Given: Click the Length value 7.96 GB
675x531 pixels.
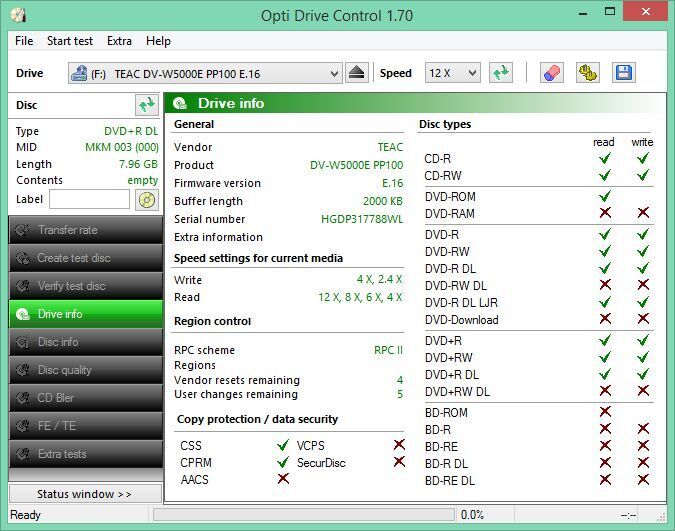Looking at the screenshot, I should (x=138, y=164).
